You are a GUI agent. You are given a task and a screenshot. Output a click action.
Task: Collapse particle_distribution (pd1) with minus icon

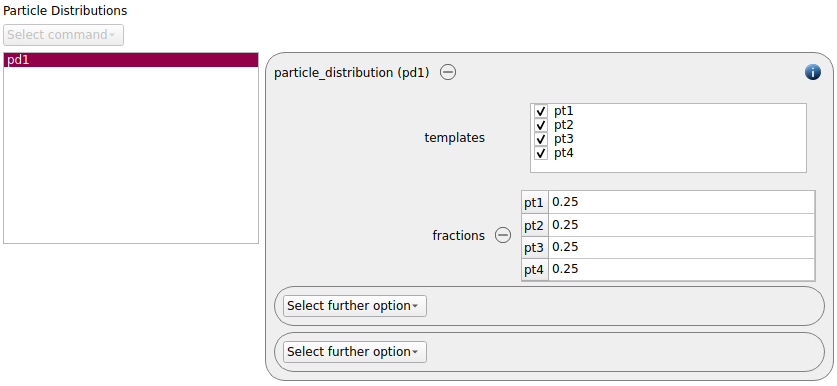click(448, 72)
